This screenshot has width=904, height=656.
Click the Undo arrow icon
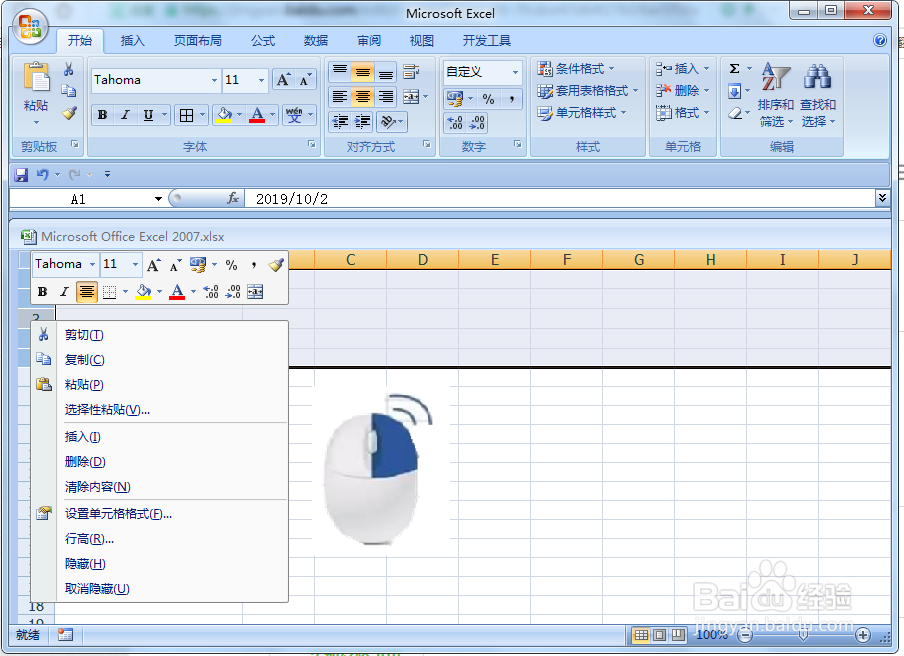(43, 175)
